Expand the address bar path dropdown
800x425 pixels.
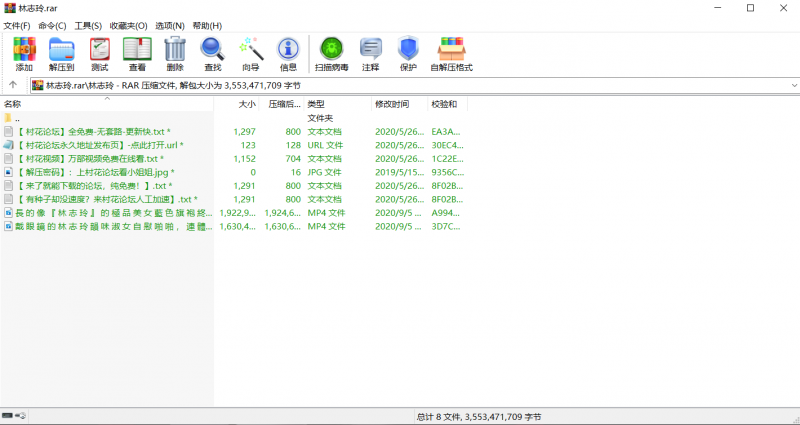pyautogui.click(x=789, y=86)
